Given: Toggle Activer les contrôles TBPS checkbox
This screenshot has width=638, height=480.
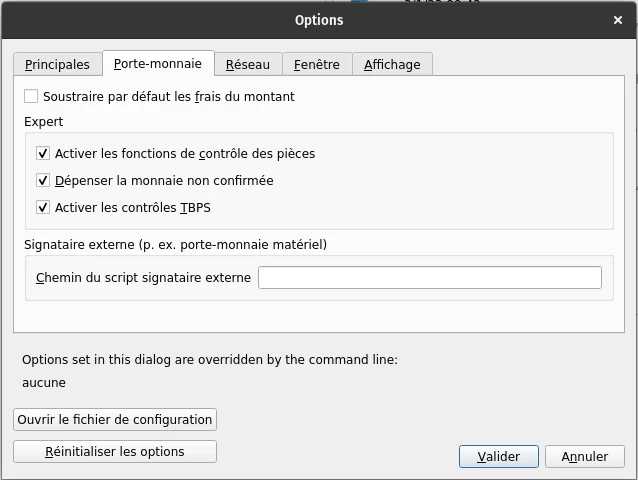Looking at the screenshot, I should pyautogui.click(x=43, y=208).
